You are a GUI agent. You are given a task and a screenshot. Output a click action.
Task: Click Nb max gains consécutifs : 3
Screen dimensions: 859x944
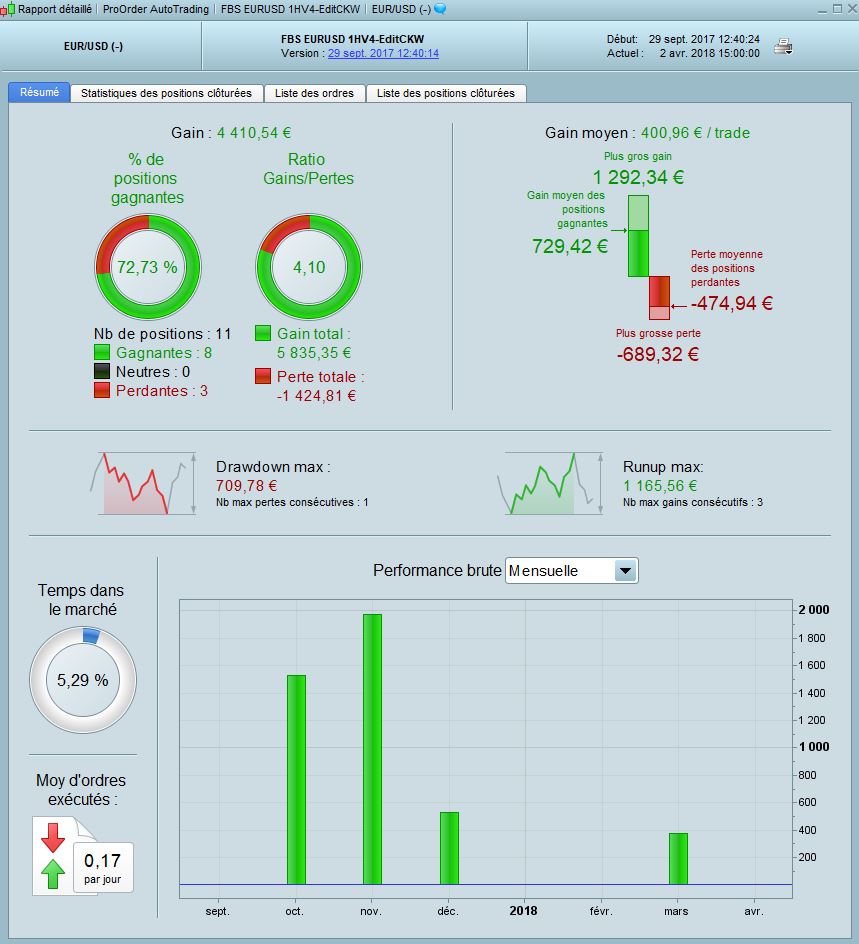pos(693,502)
